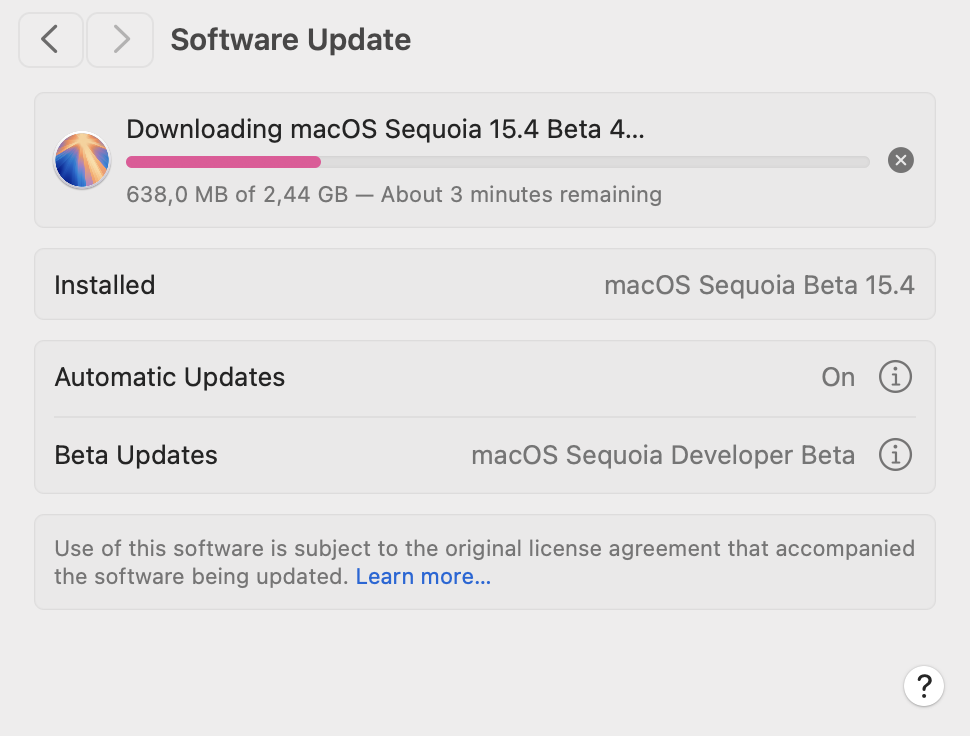This screenshot has height=736, width=970.
Task: Click the Automatic Updates "On" status
Action: pos(838,377)
